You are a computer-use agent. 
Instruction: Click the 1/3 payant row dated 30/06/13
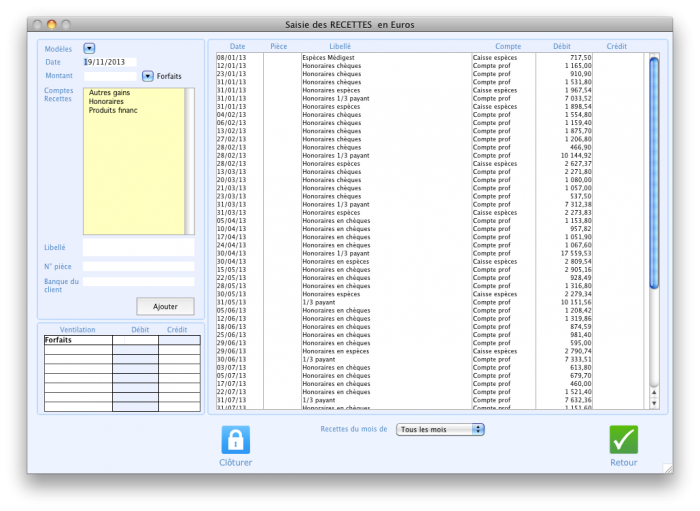pos(430,359)
